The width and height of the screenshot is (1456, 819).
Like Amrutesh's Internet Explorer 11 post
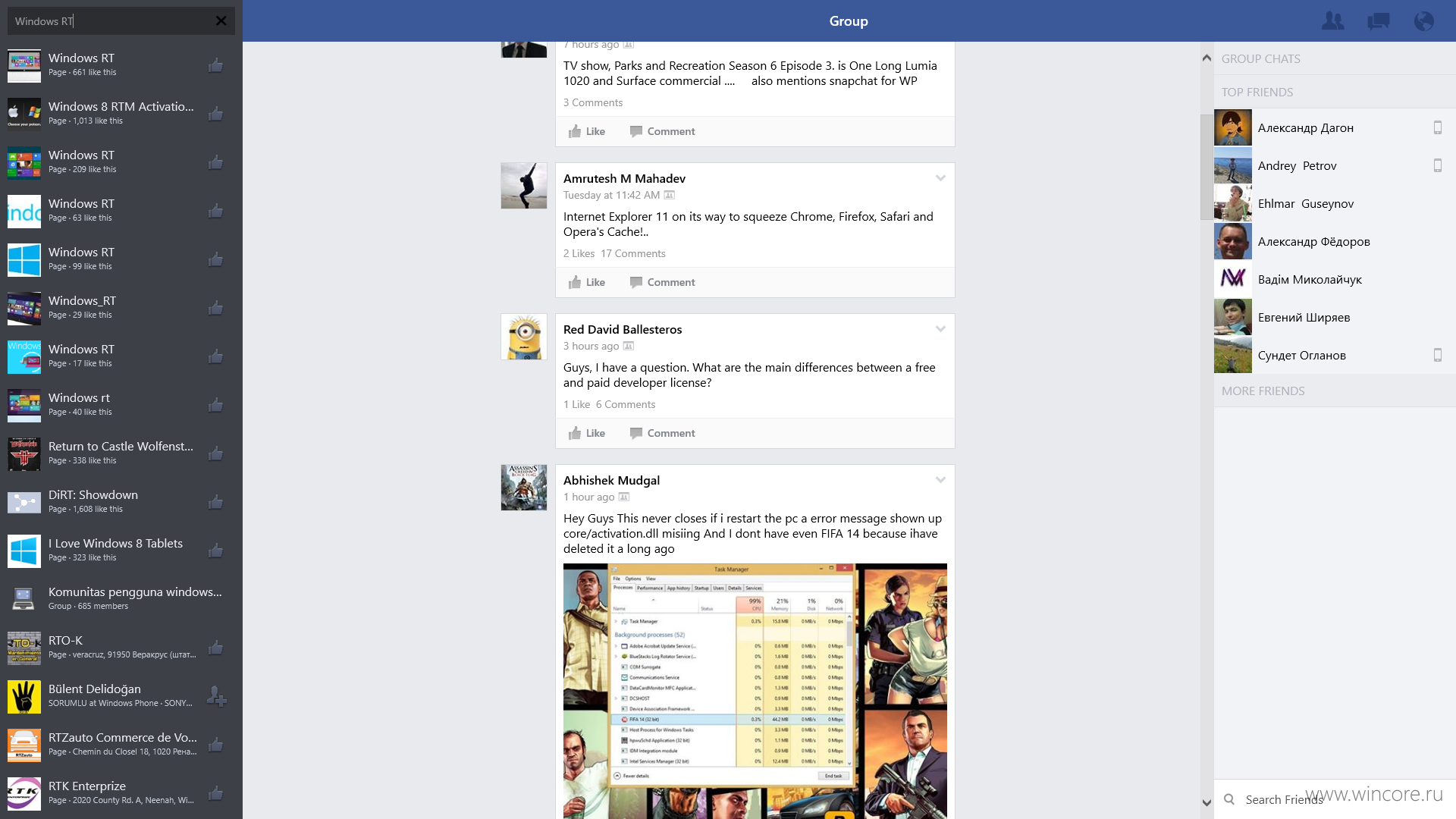point(587,282)
